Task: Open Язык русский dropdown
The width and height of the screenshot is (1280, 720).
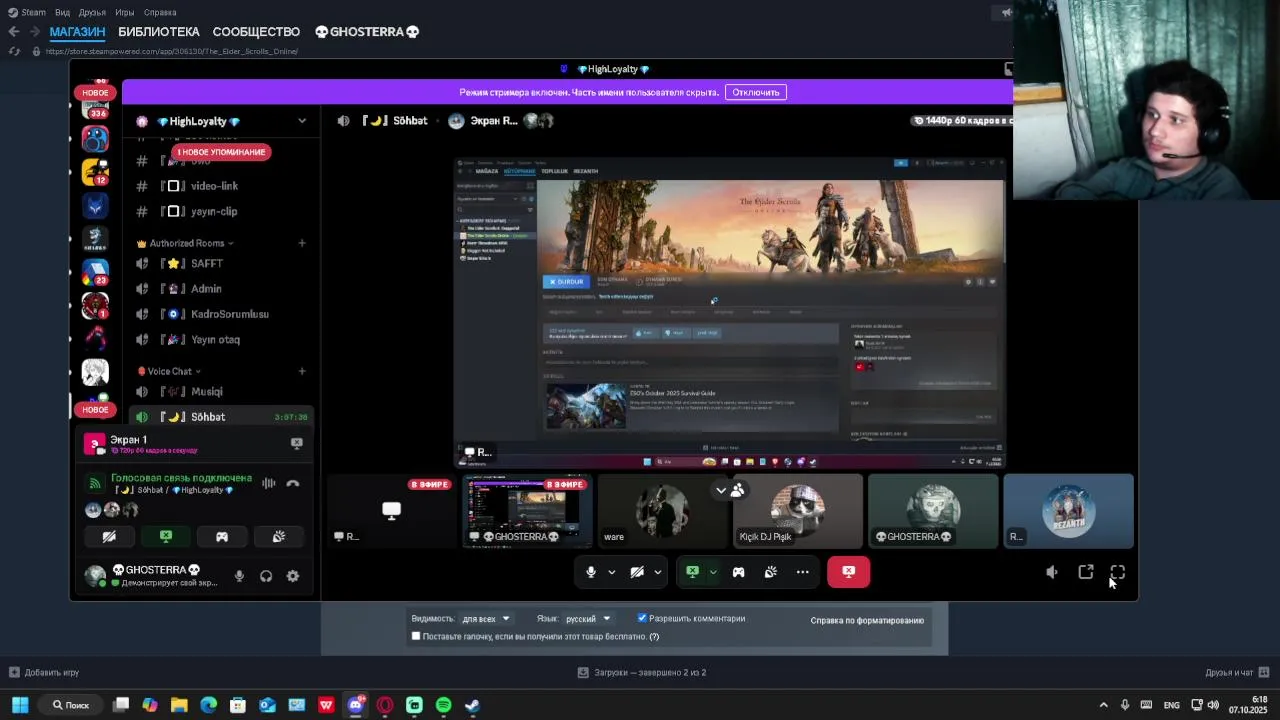Action: coord(587,619)
